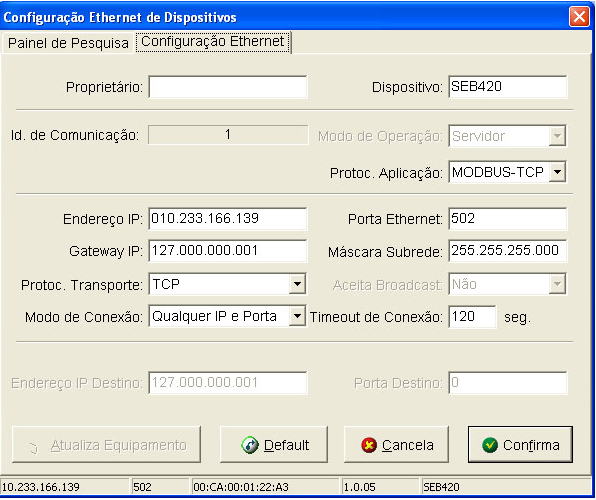
Task: Click the Endereço IP input field
Action: 228,219
